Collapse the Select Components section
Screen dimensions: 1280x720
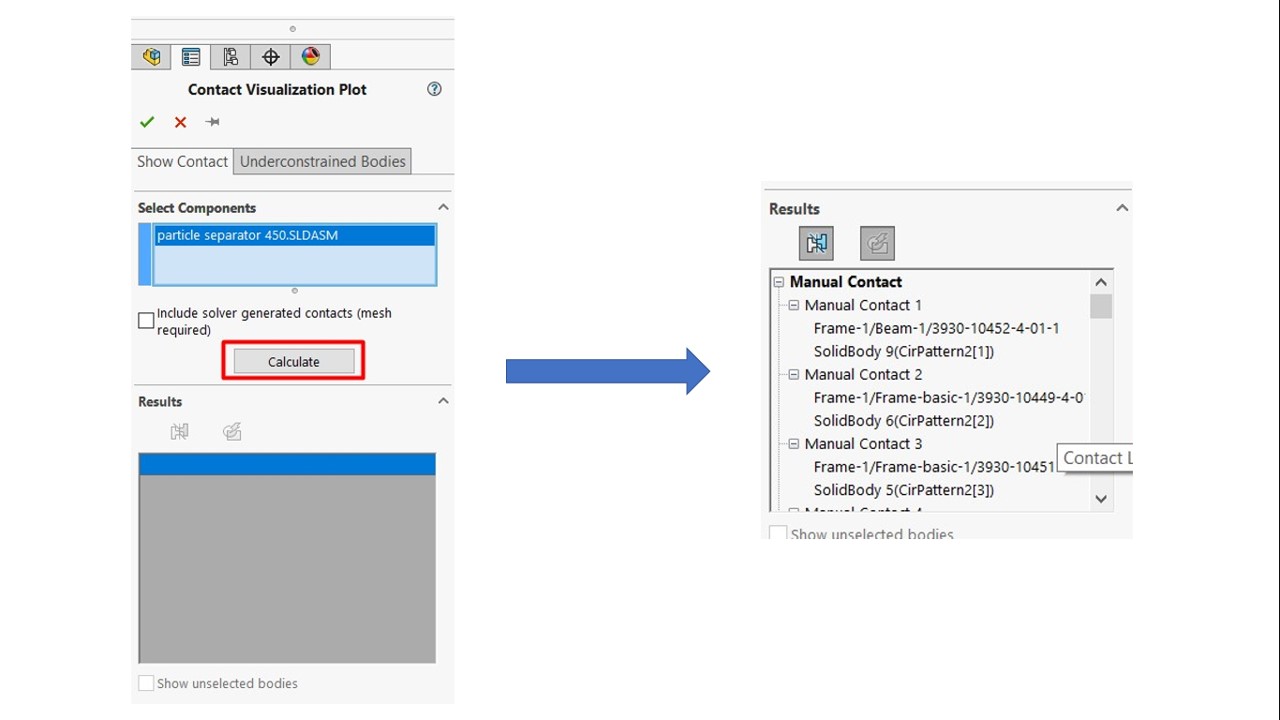[443, 207]
